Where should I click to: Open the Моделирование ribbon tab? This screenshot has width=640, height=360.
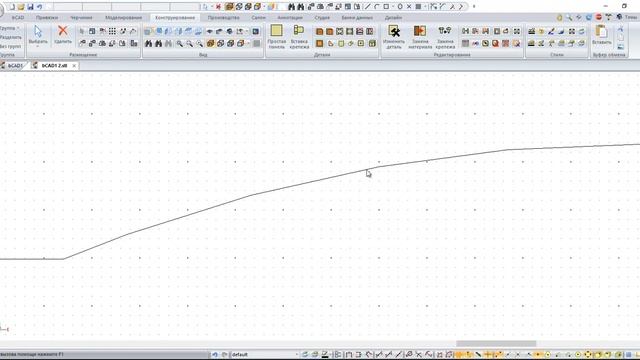pyautogui.click(x=123, y=18)
